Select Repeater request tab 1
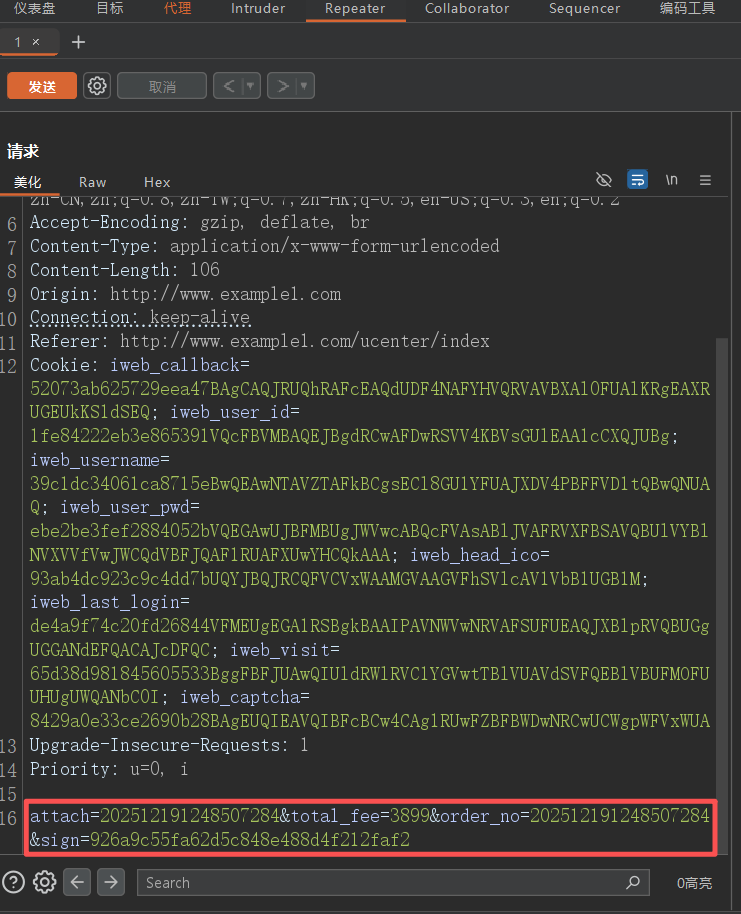This screenshot has width=741, height=914. [17, 42]
